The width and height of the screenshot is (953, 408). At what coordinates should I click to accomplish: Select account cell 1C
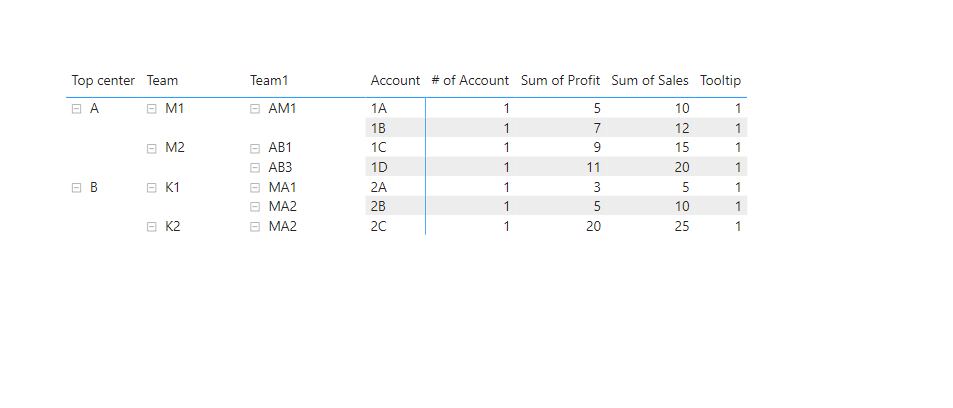pyautogui.click(x=395, y=147)
